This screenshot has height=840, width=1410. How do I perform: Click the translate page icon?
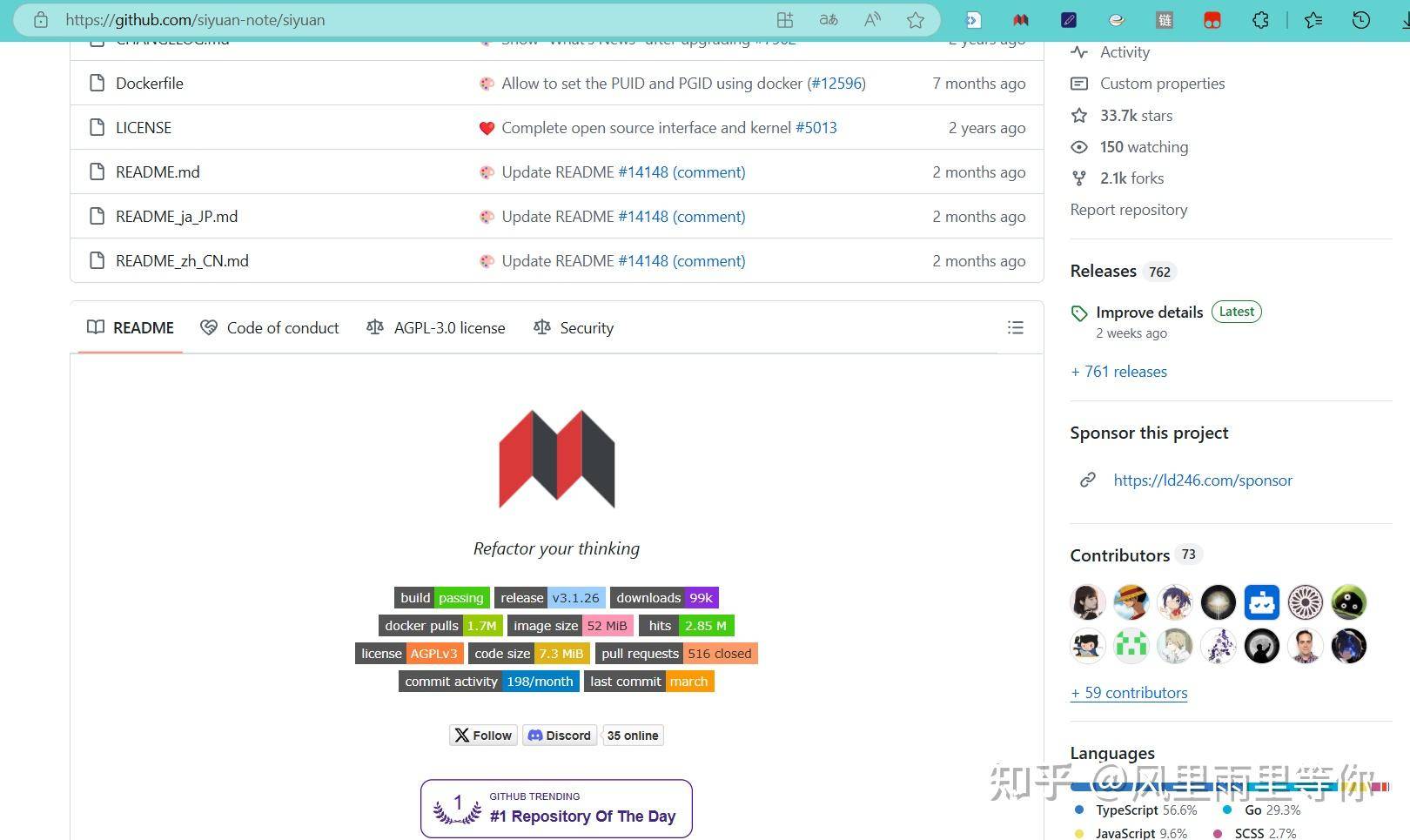(x=829, y=19)
